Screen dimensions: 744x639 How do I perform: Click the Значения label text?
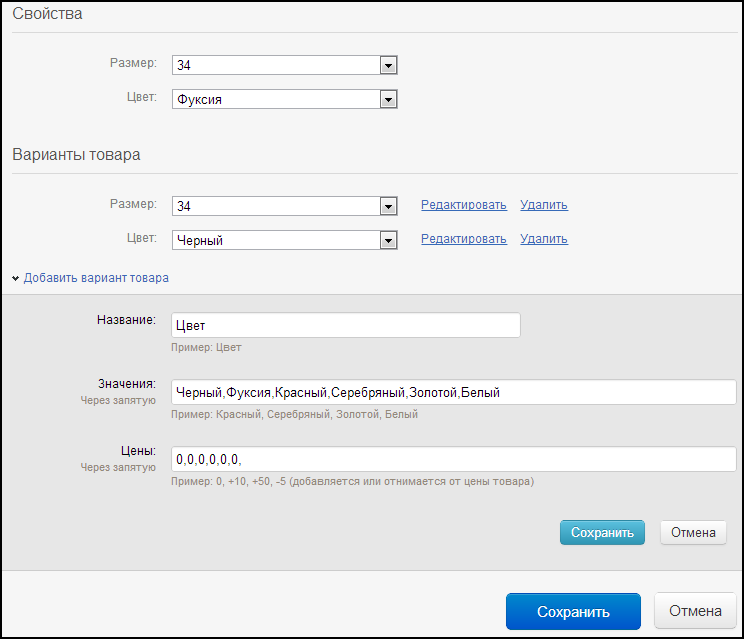pos(127,383)
